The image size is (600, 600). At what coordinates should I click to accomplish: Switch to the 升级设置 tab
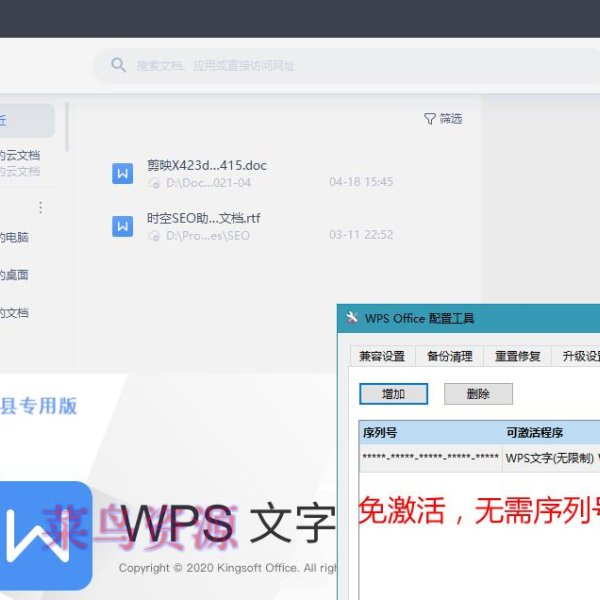pos(576,356)
